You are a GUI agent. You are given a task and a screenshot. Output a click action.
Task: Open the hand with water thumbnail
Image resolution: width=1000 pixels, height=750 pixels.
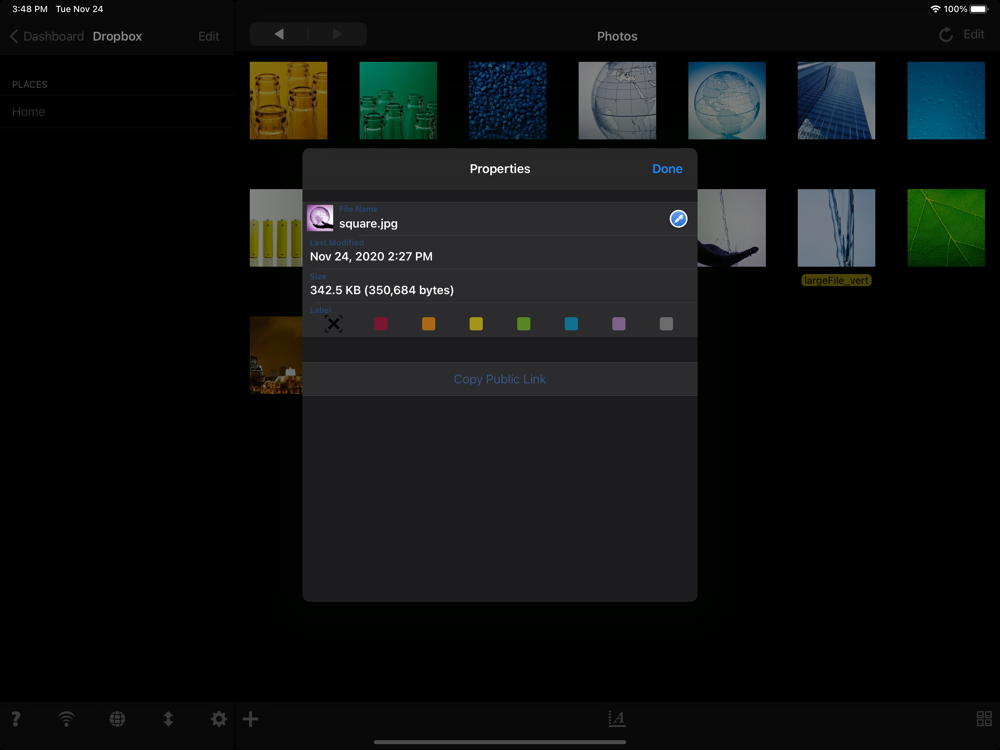tap(732, 228)
